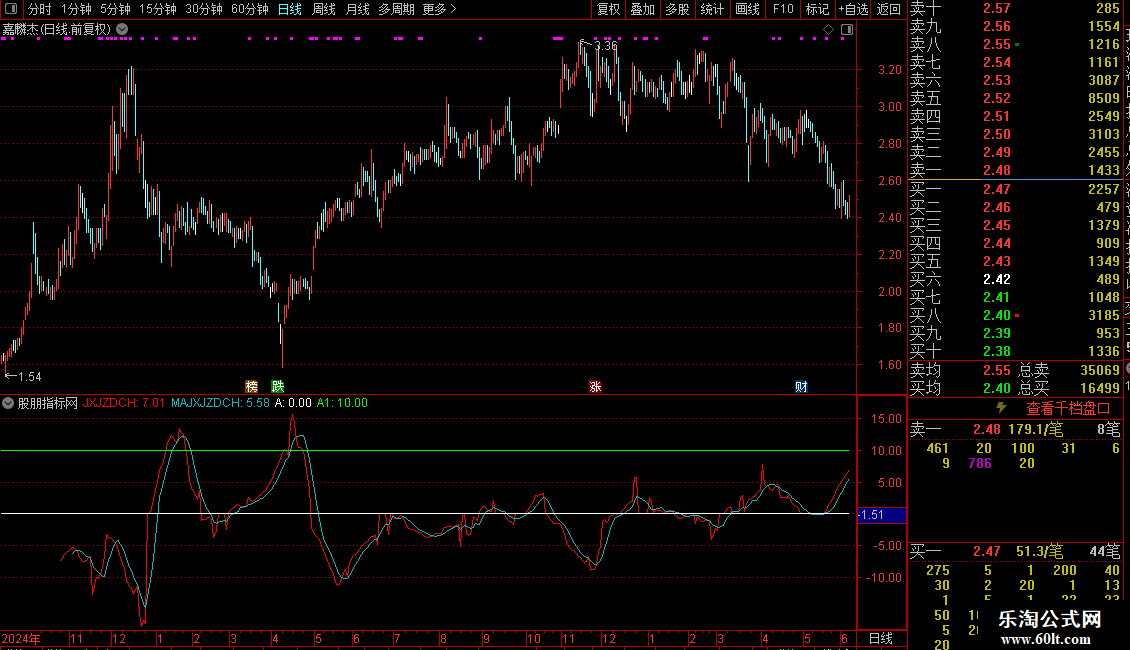Click the 买均 average price 2.40
1130x650 pixels.
(997, 388)
